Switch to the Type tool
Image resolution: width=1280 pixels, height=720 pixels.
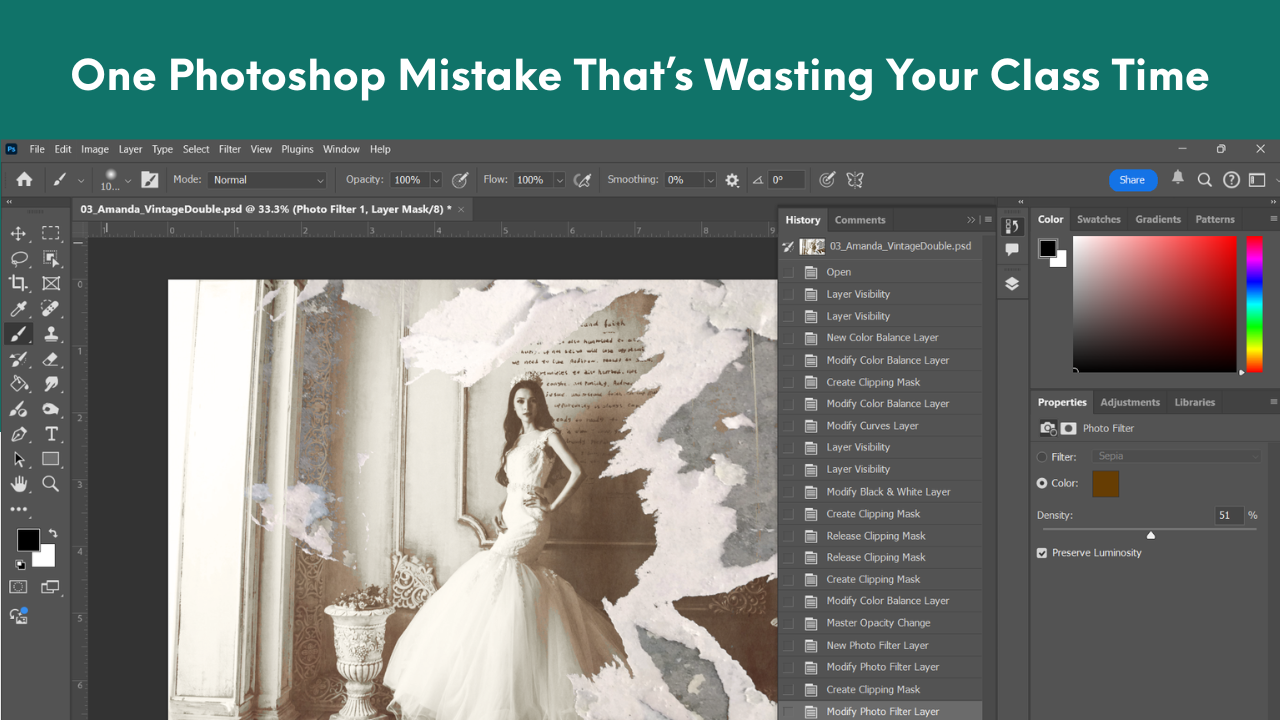tap(49, 434)
